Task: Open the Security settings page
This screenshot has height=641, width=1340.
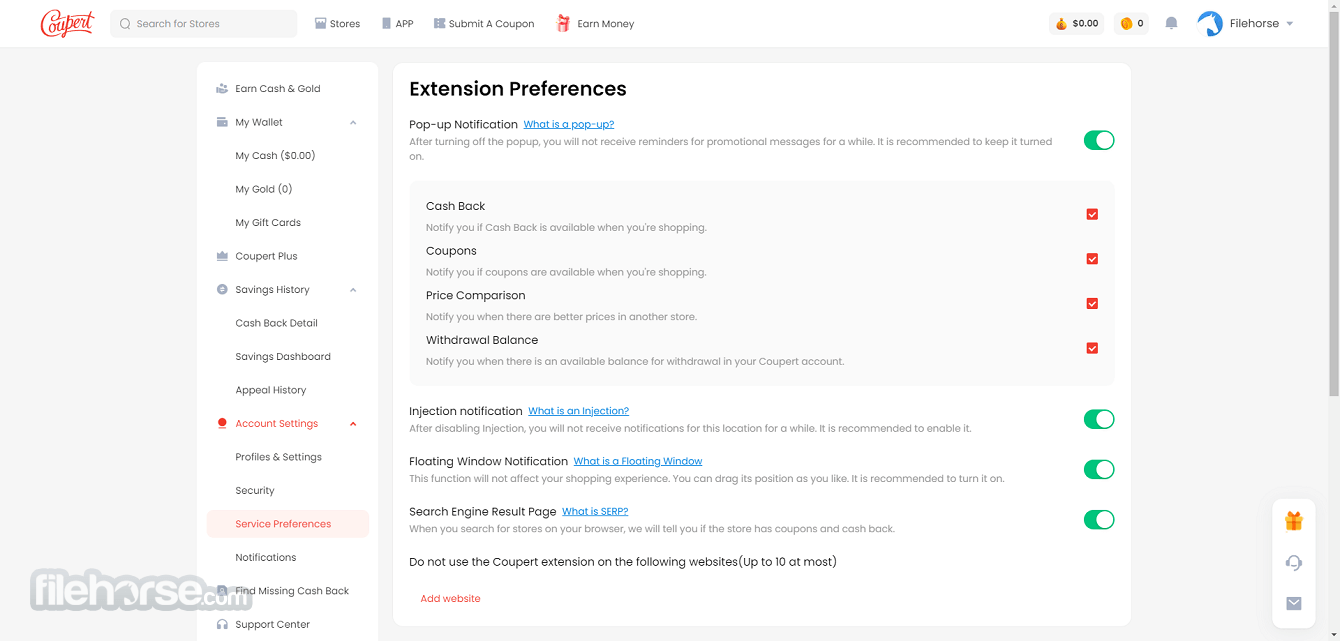Action: coord(255,491)
